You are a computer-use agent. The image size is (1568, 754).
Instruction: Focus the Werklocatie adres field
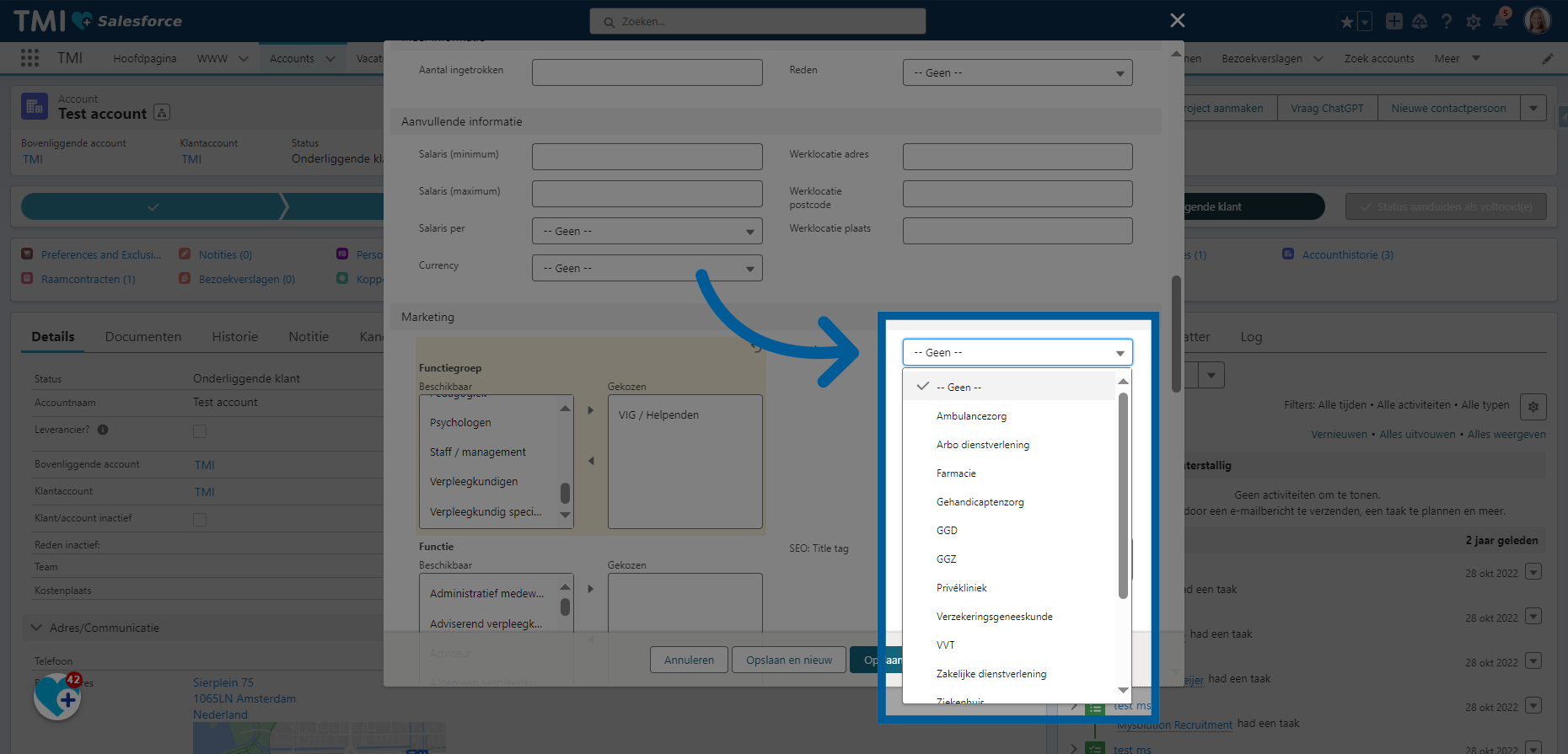pos(1018,157)
